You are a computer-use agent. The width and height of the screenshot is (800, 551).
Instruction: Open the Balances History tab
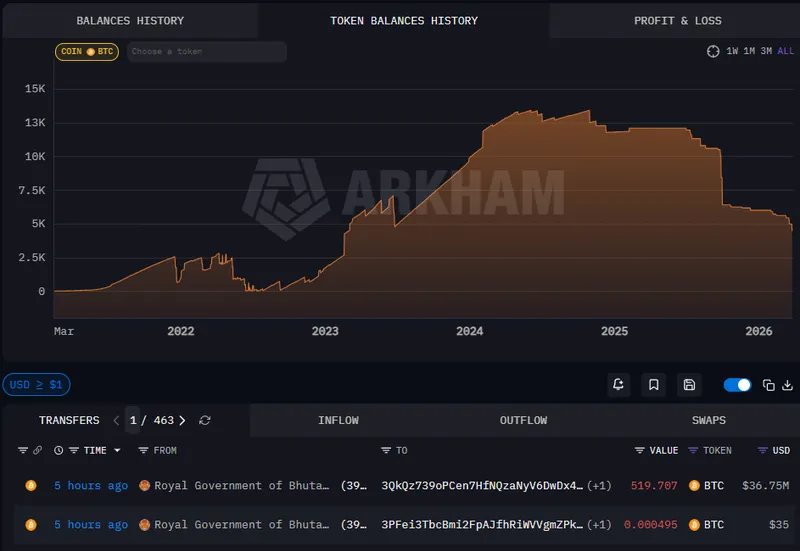(x=130, y=21)
